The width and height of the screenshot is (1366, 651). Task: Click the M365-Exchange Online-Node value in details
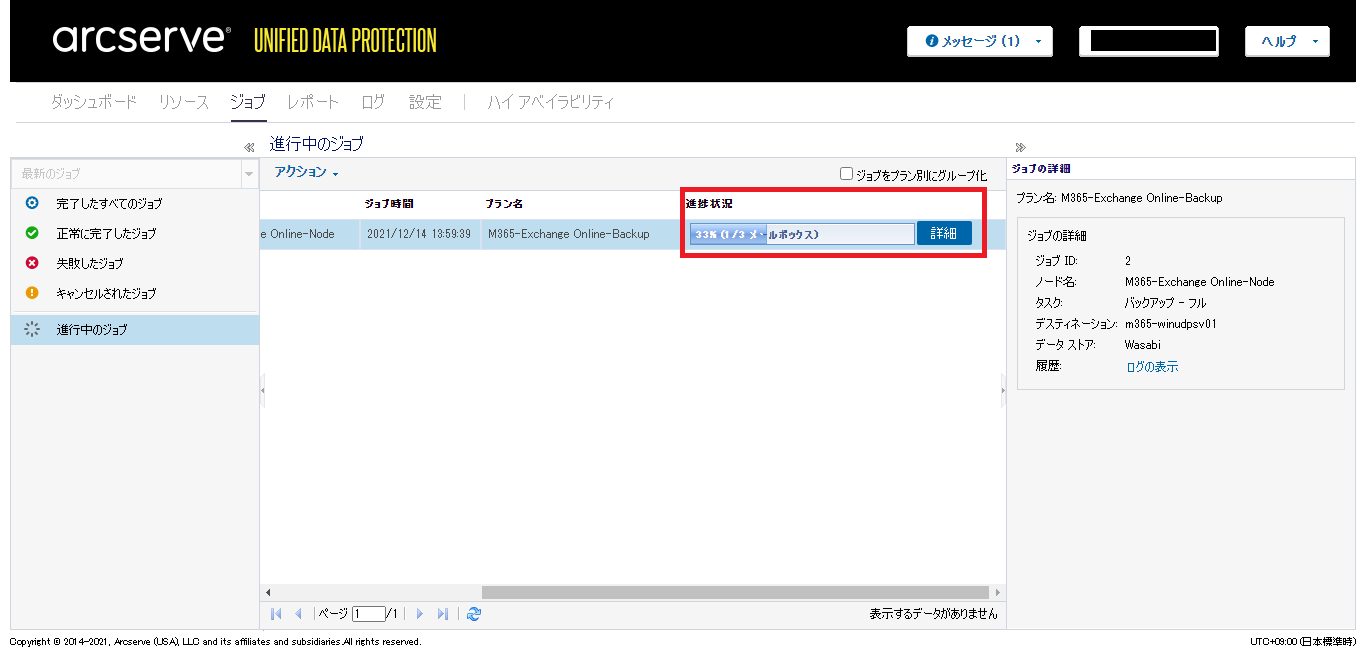pyautogui.click(x=1200, y=282)
